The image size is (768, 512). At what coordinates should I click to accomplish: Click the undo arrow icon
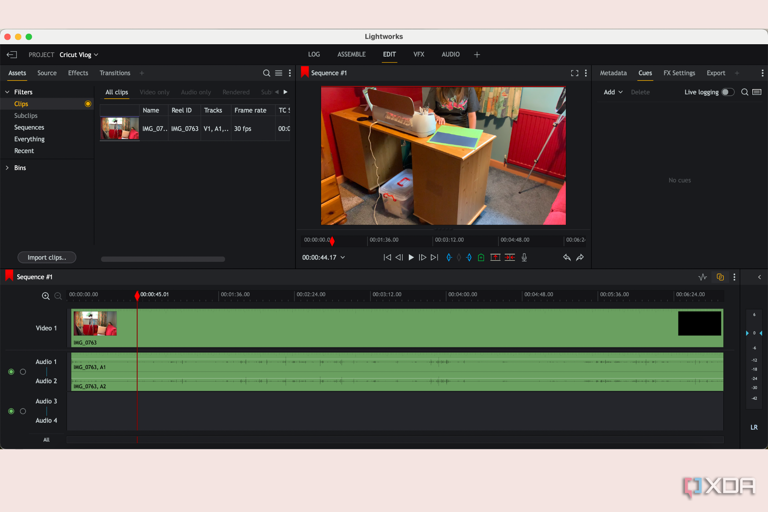[x=567, y=257]
